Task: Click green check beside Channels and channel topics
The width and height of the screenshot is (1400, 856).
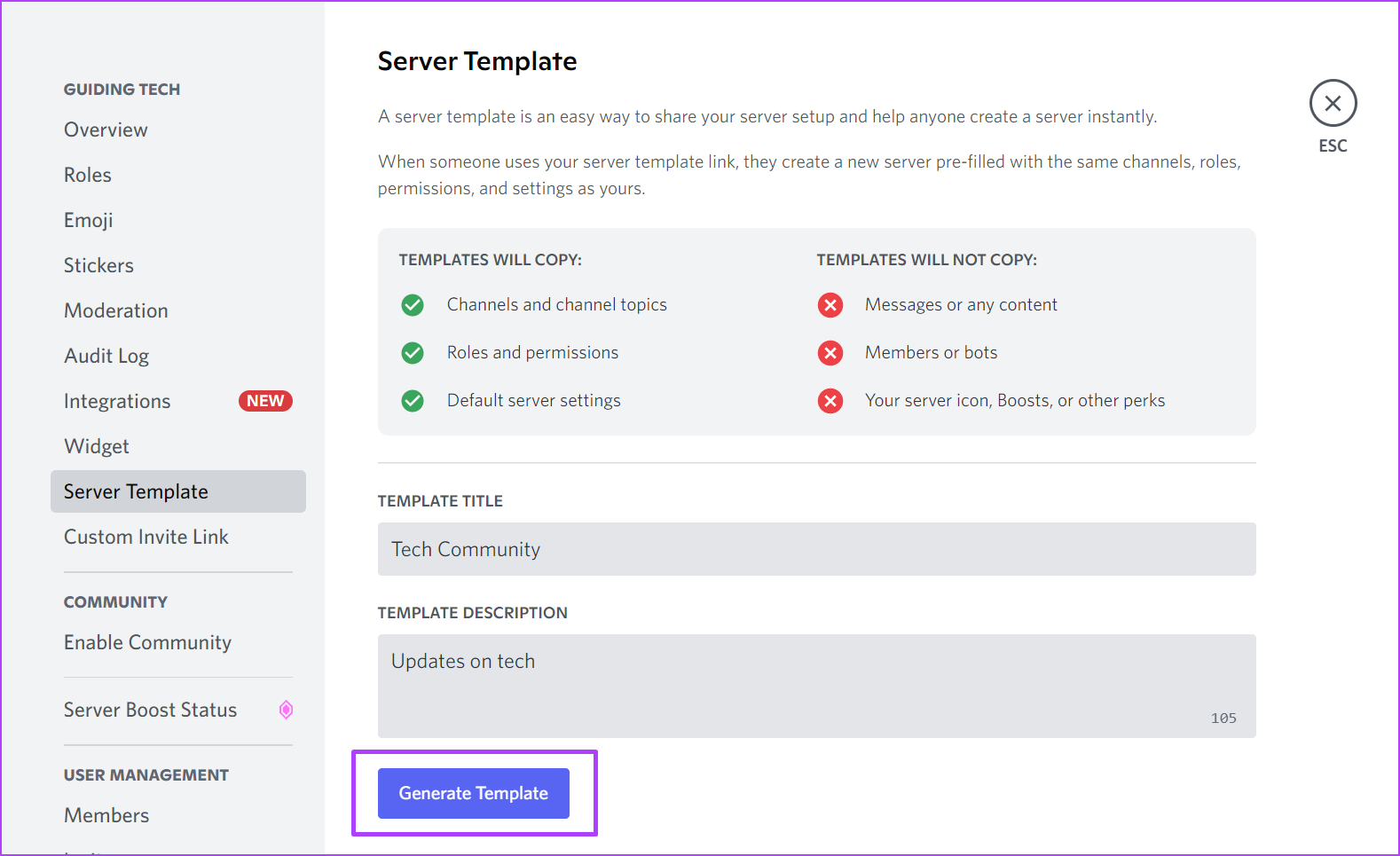Action: (413, 305)
